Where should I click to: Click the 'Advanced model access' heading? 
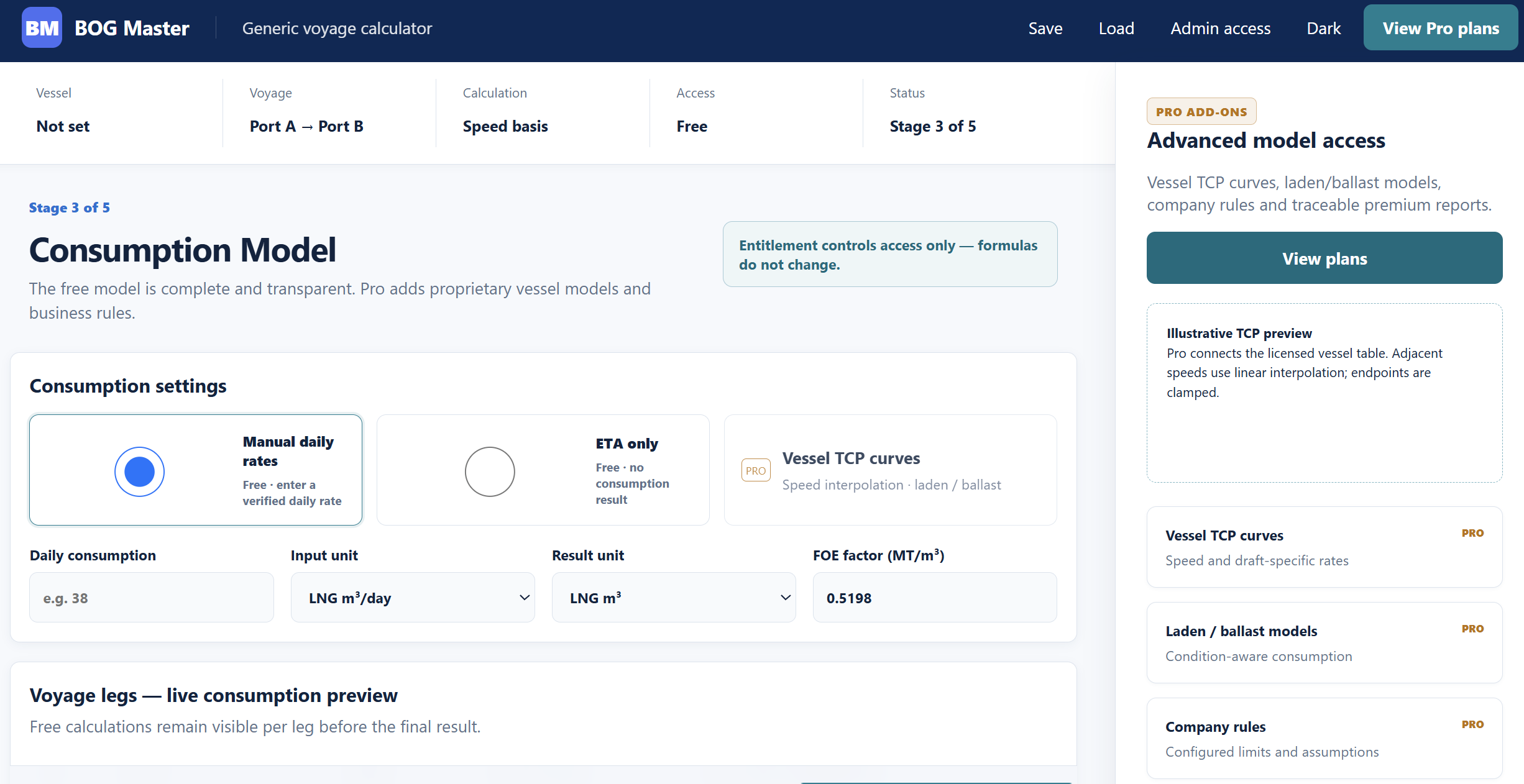coord(1266,140)
